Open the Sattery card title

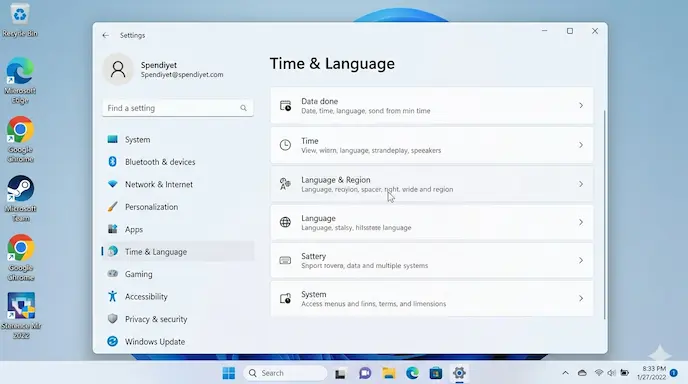[x=313, y=256]
